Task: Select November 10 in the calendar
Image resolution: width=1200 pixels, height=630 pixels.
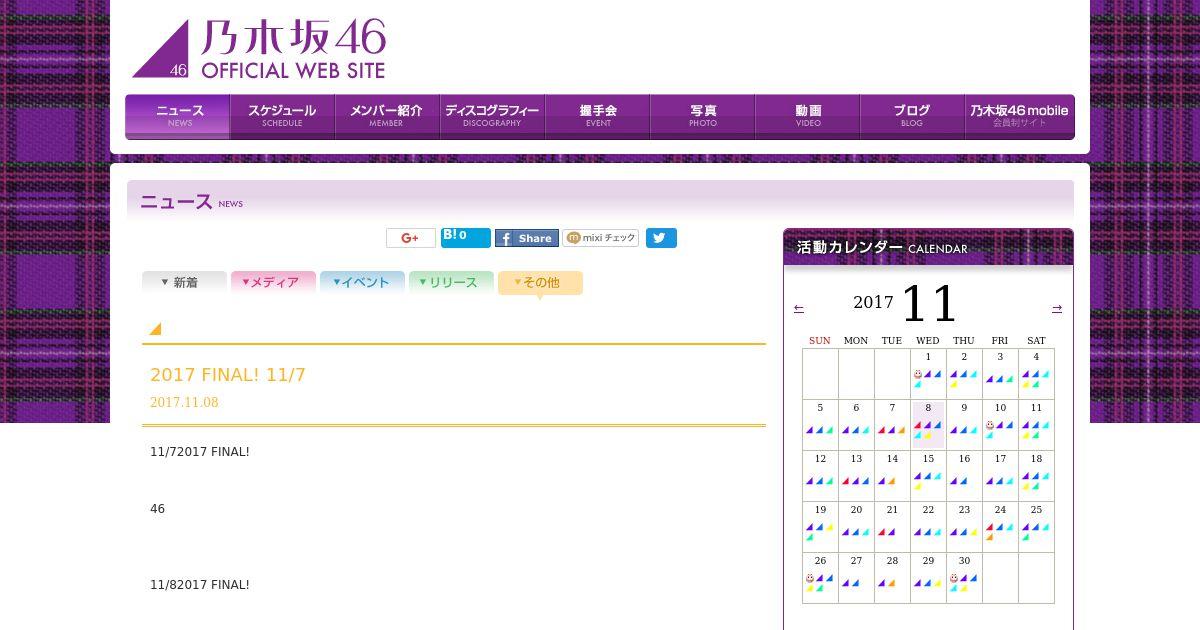Action: tap(1000, 424)
